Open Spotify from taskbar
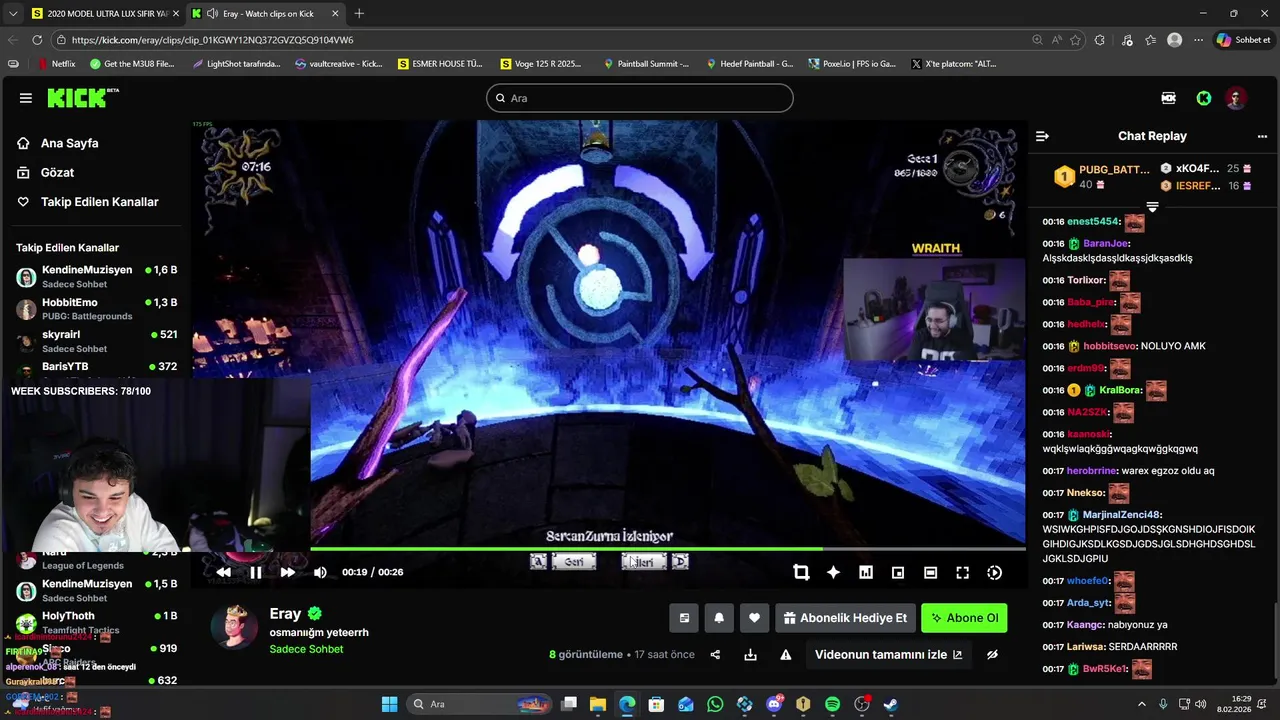The image size is (1280, 720). coord(832,704)
